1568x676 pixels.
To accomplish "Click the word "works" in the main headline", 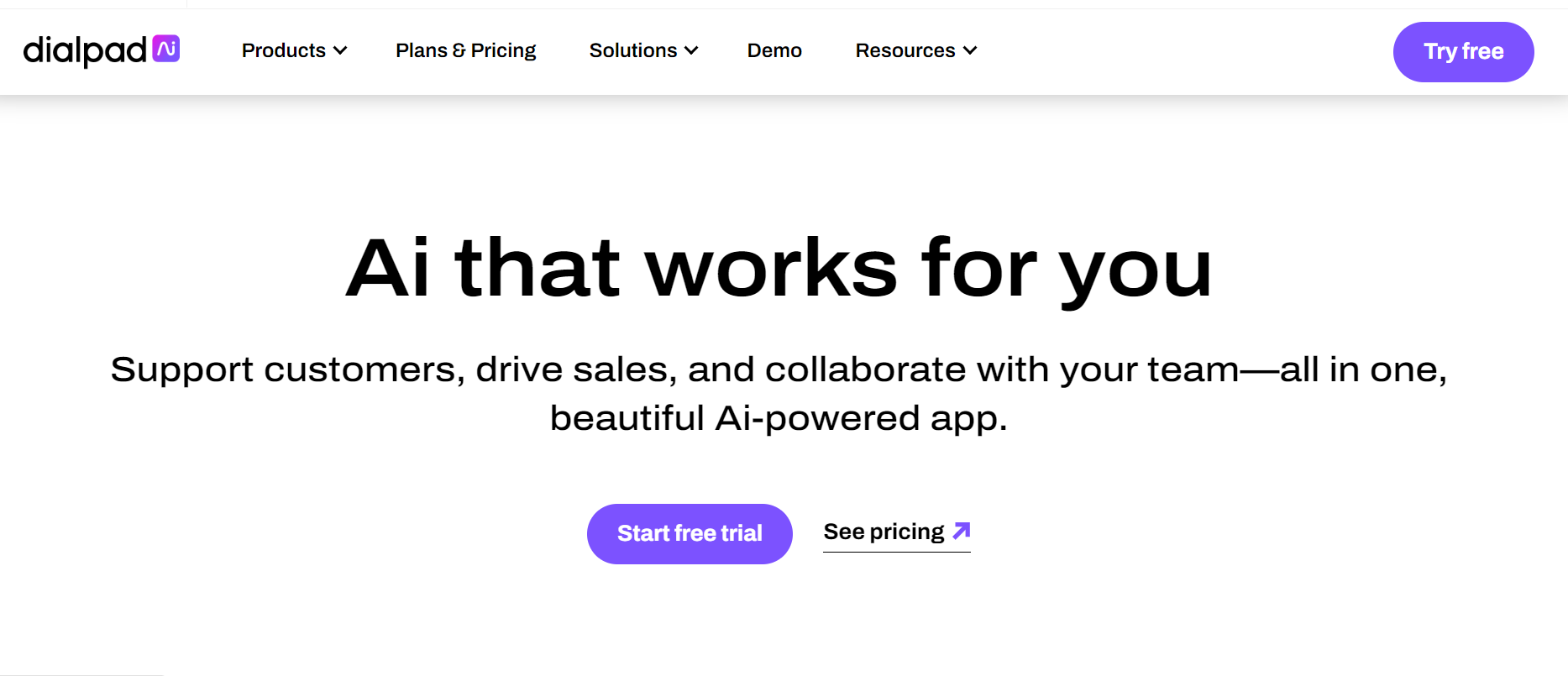I will click(x=770, y=269).
